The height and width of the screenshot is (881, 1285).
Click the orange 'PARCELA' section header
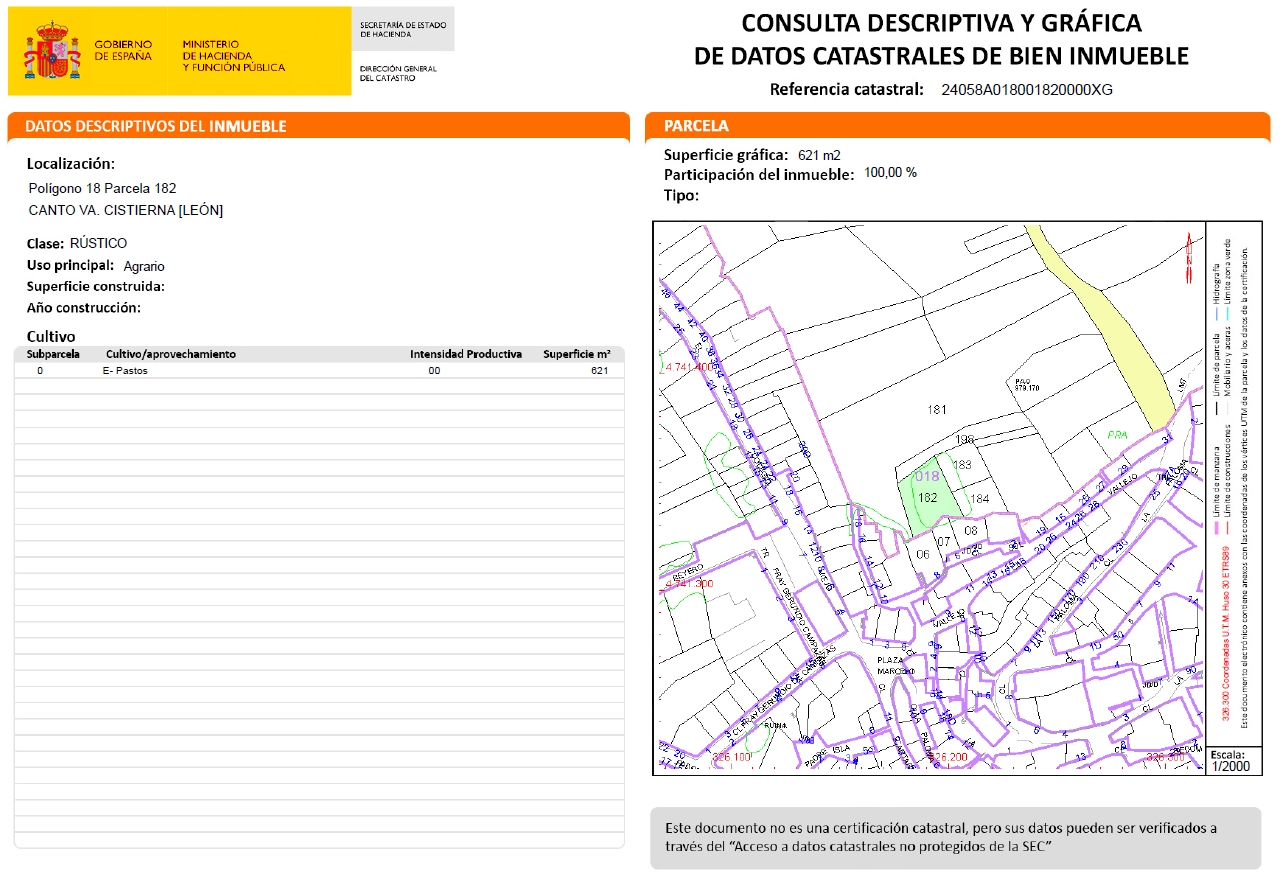pos(697,126)
